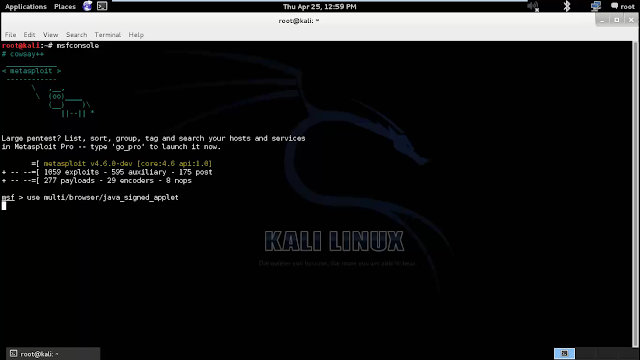The image size is (640, 360).
Task: Click the terminal vertical scrollbar
Action: point(636,194)
